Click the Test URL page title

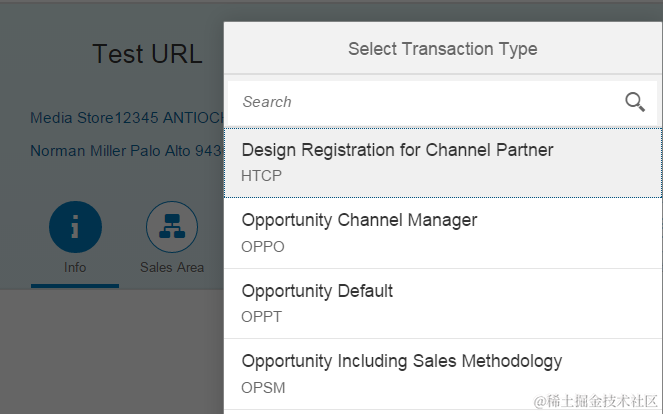[147, 54]
